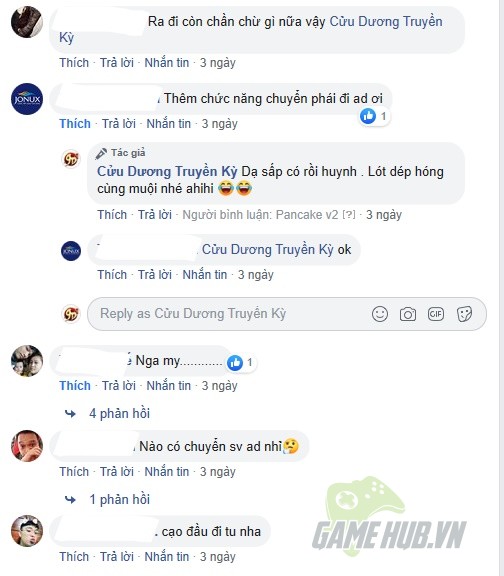Click Trả lời under the author's reply
Viewport: 504px width, 576px height.
[x=155, y=215]
